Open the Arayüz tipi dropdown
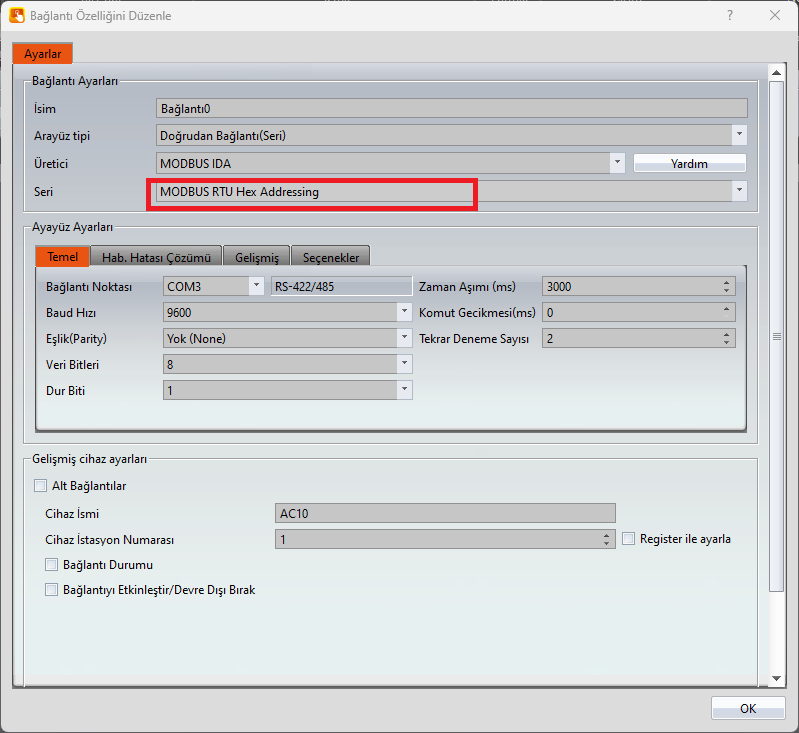The image size is (799, 733). click(739, 134)
